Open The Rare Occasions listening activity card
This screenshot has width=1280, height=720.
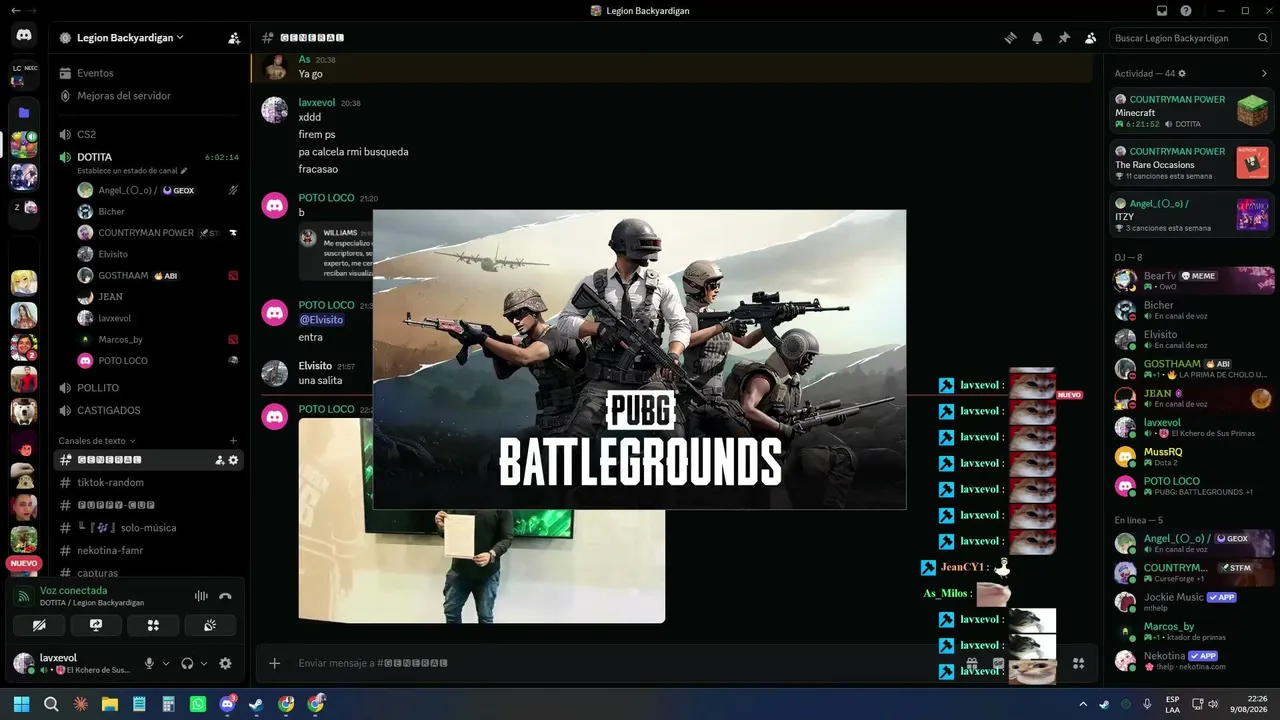pos(1192,163)
